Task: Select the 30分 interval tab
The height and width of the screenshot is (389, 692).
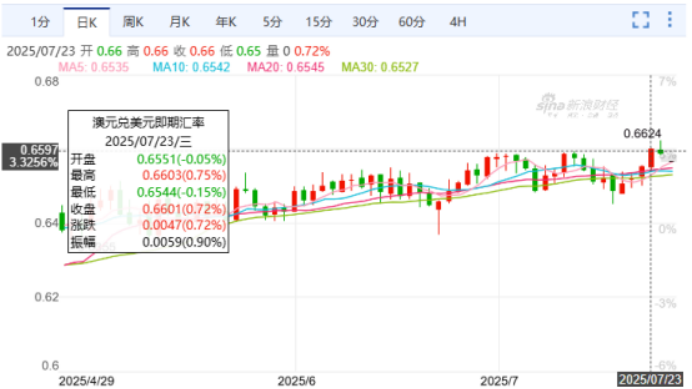Action: click(x=365, y=22)
